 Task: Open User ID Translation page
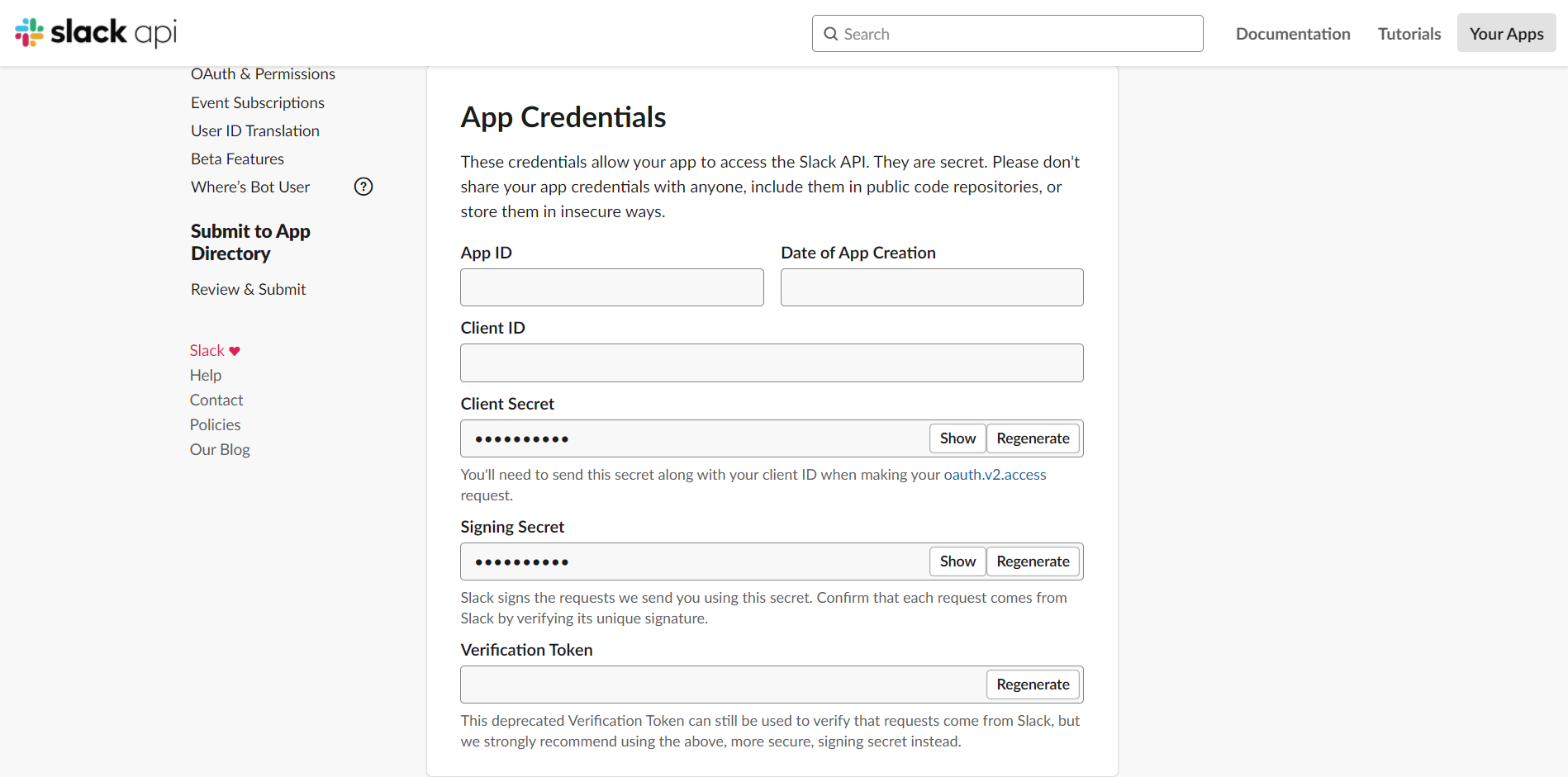click(x=255, y=130)
